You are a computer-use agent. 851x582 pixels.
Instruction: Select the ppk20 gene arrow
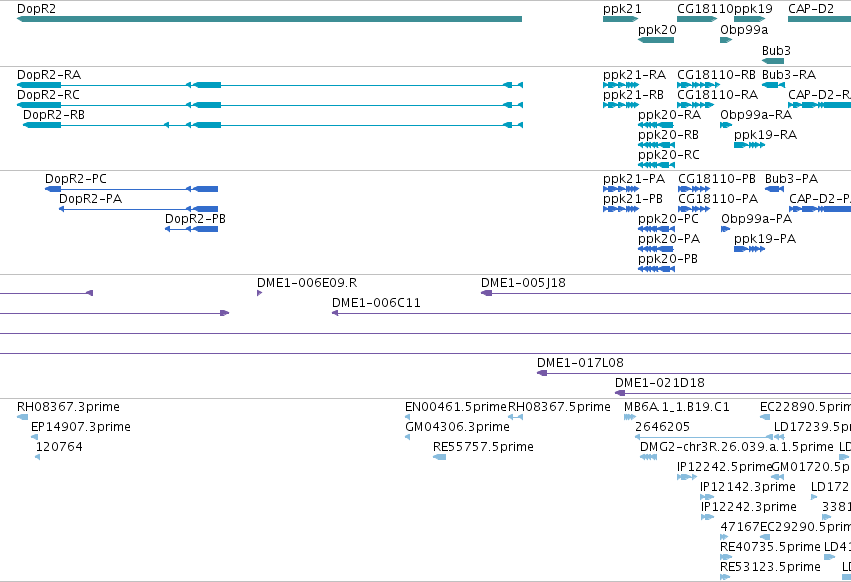click(x=656, y=40)
